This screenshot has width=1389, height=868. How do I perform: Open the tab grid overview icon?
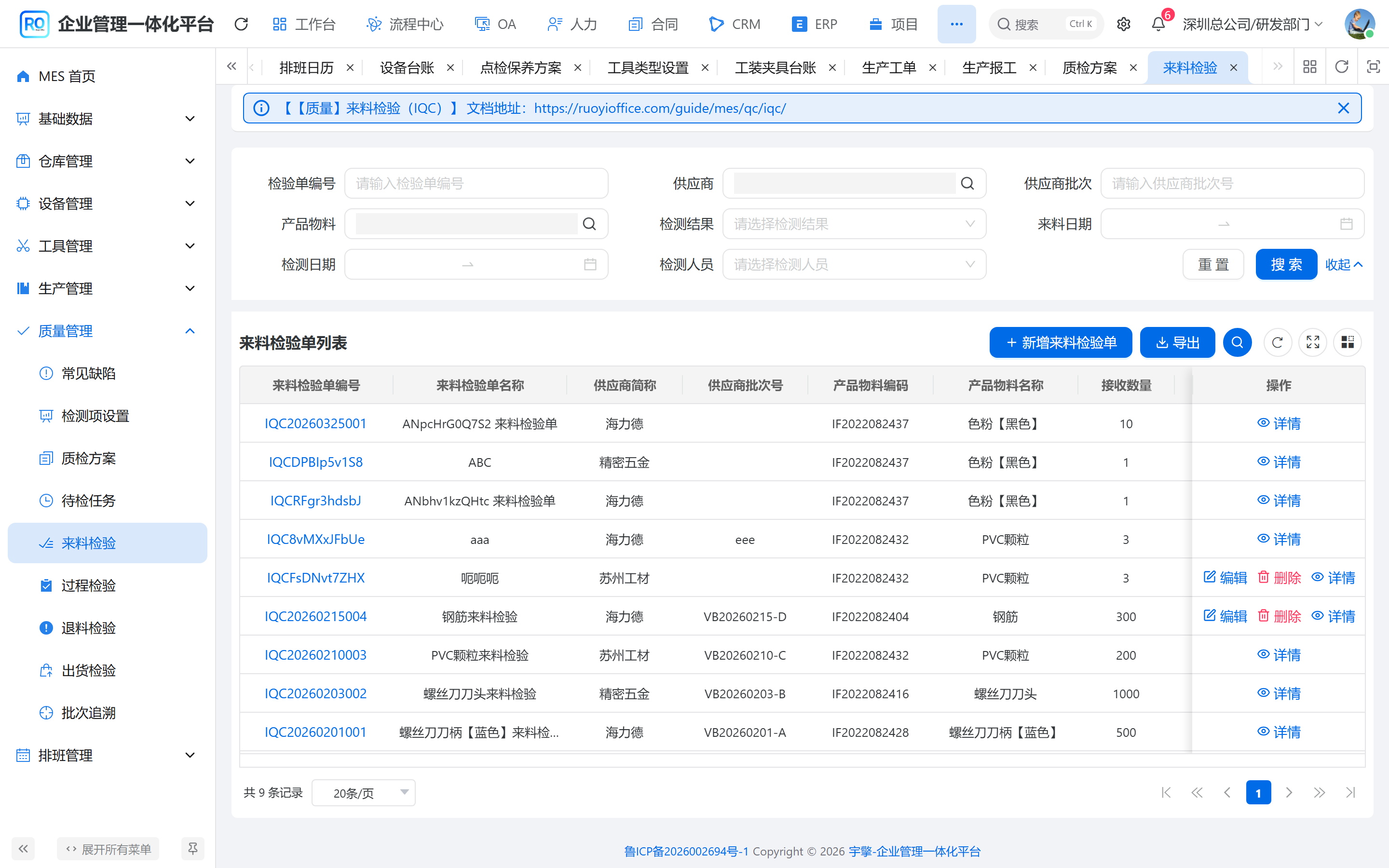[1310, 67]
